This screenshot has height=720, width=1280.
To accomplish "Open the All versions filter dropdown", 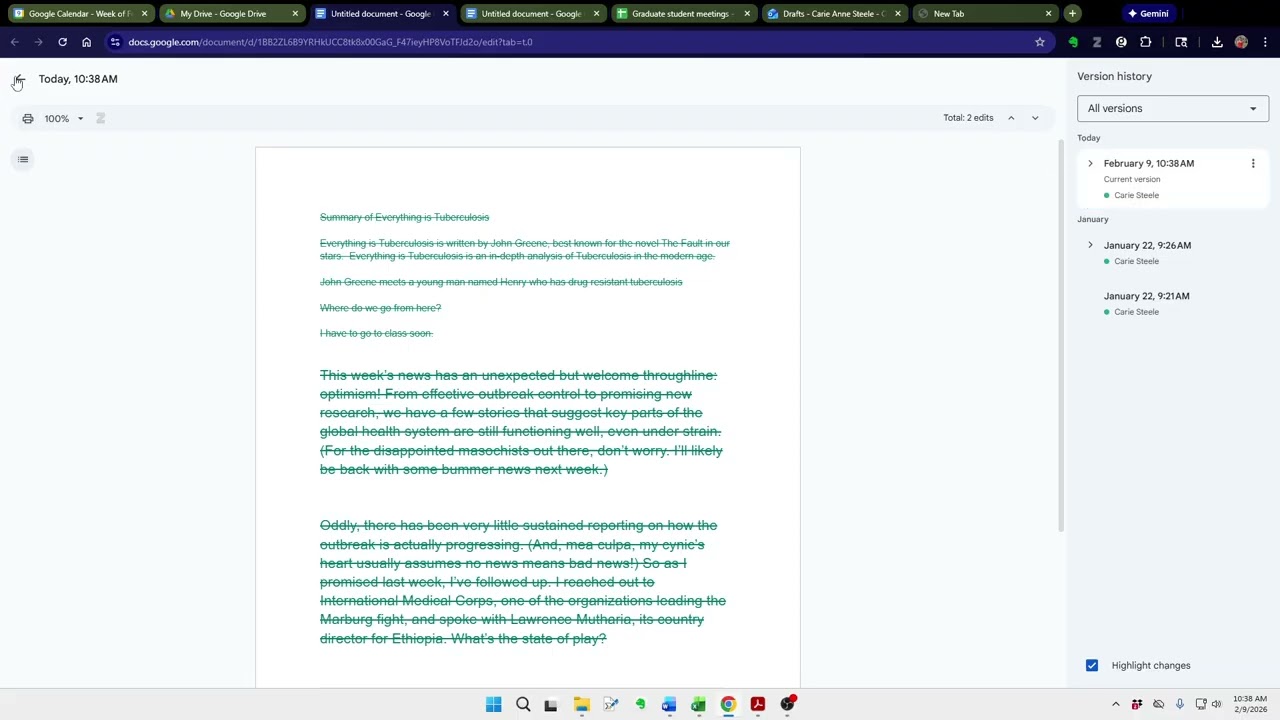I will 1173,108.
